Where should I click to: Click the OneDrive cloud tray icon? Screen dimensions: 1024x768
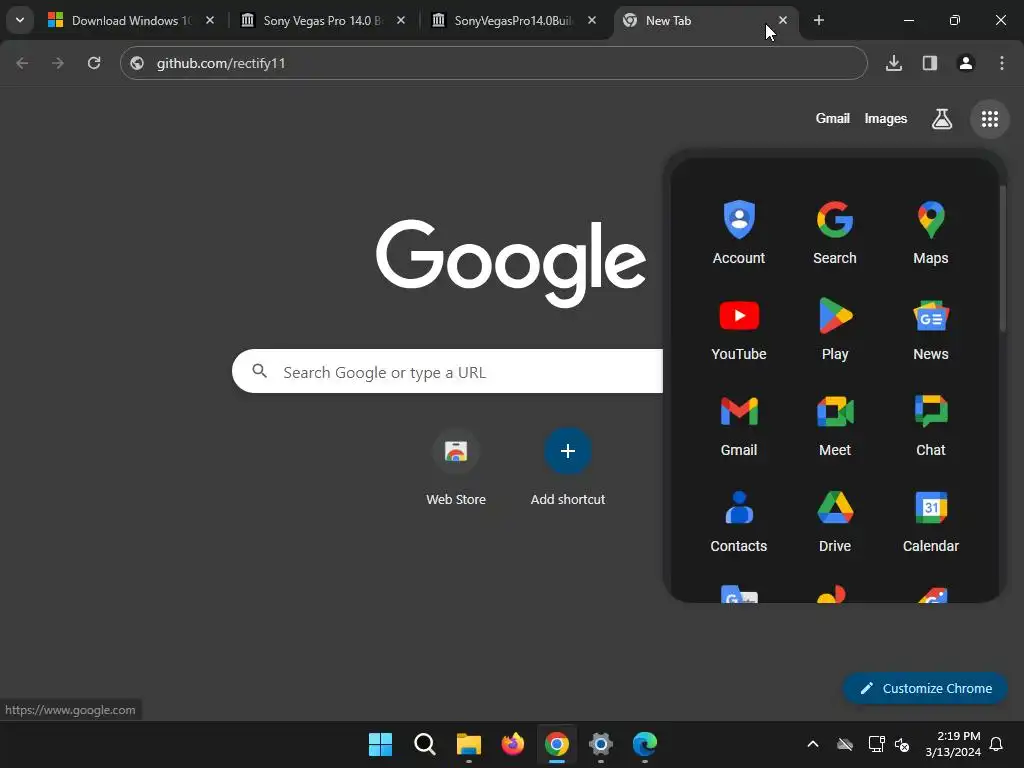click(x=845, y=744)
